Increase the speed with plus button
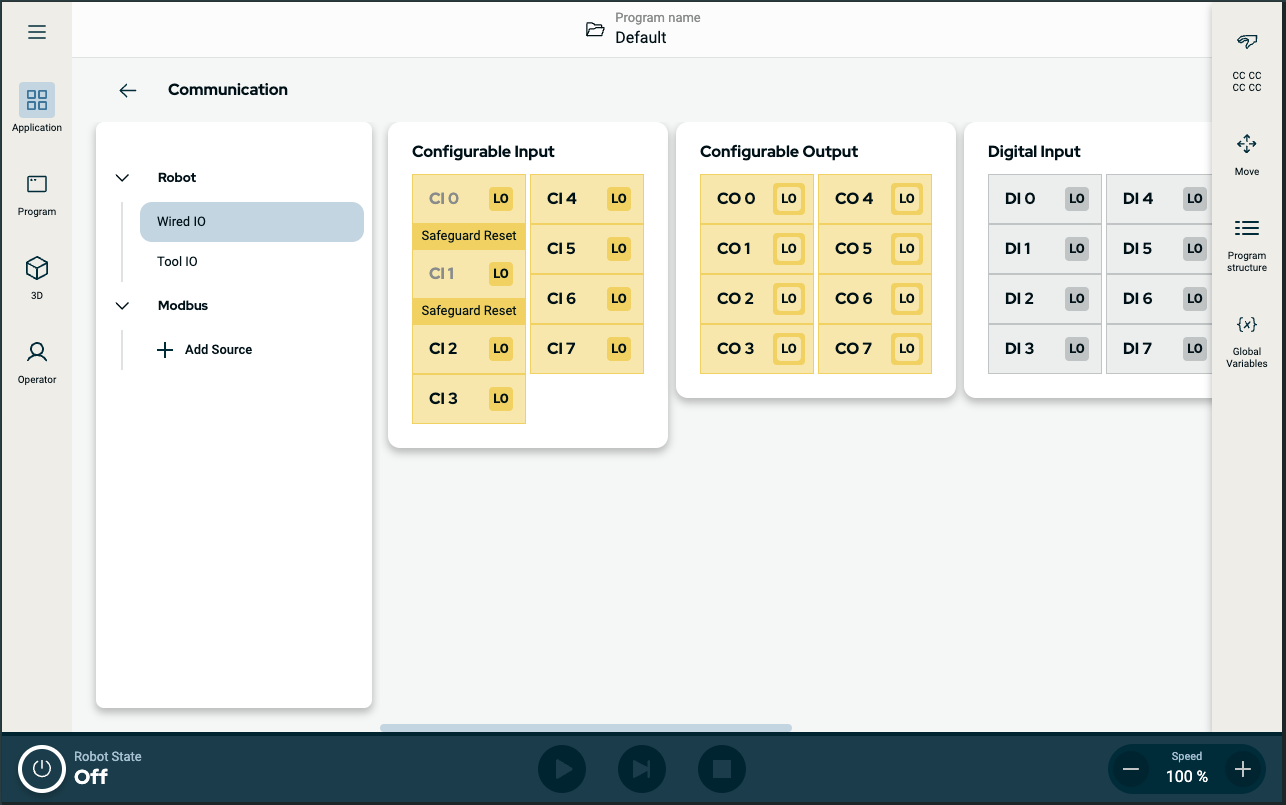Image resolution: width=1286 pixels, height=805 pixels. click(1242, 769)
